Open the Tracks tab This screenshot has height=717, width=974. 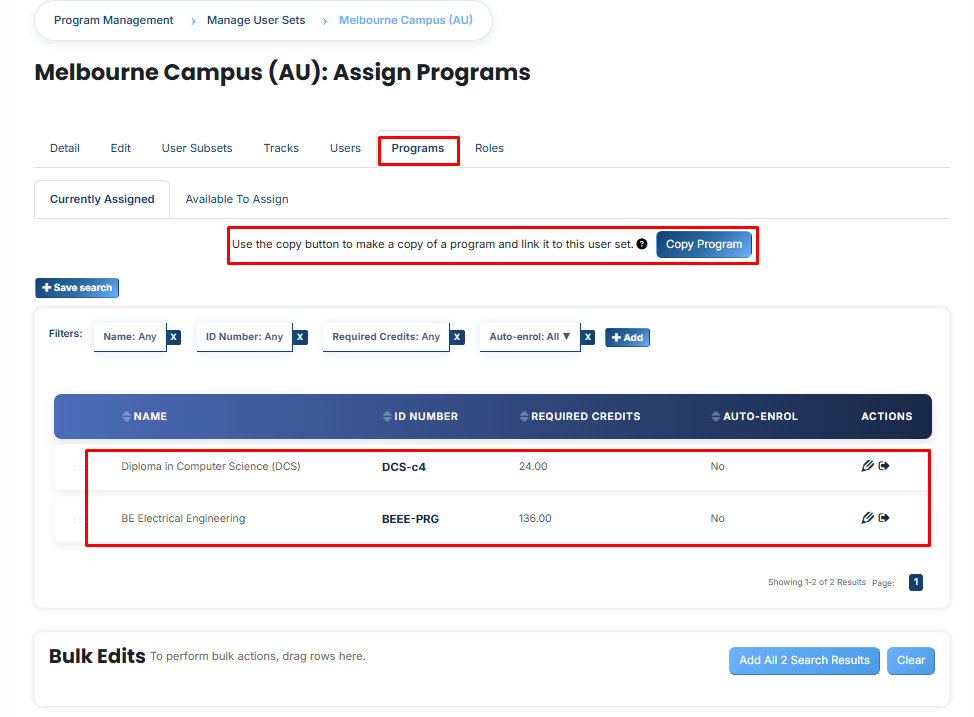(281, 148)
